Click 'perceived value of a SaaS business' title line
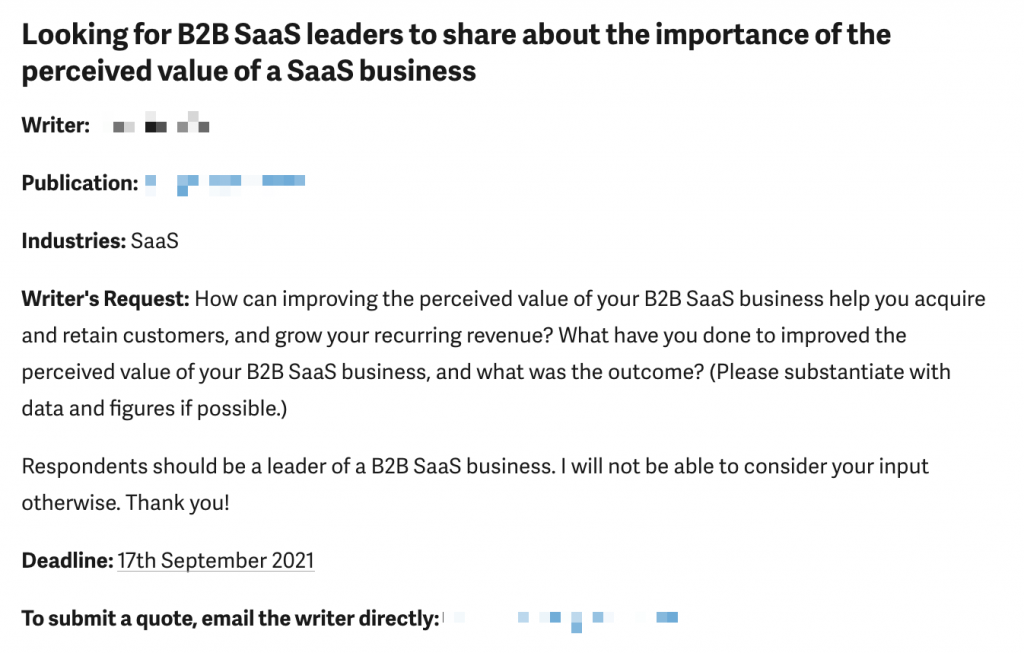Screen dimensions: 1024x653 click(249, 71)
